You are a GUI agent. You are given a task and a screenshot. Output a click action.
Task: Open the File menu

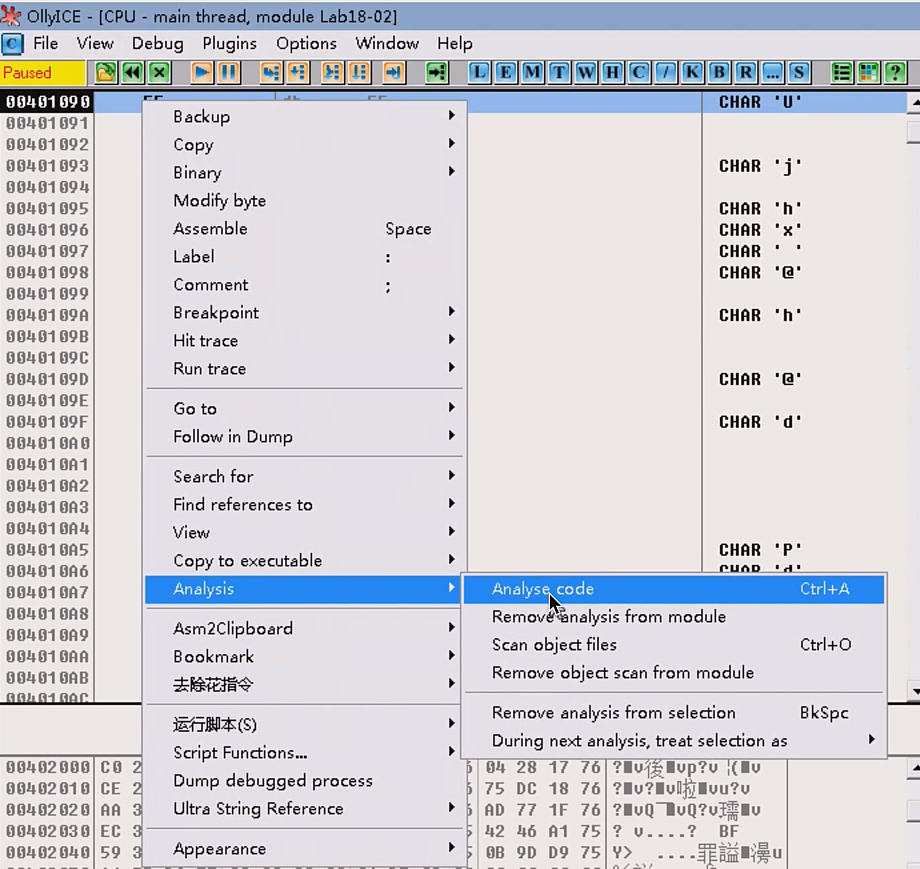(x=45, y=43)
